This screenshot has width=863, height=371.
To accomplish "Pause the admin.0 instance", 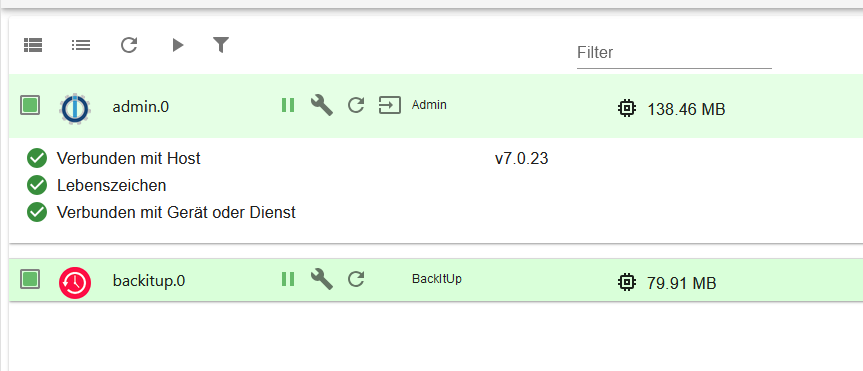I will [x=288, y=105].
